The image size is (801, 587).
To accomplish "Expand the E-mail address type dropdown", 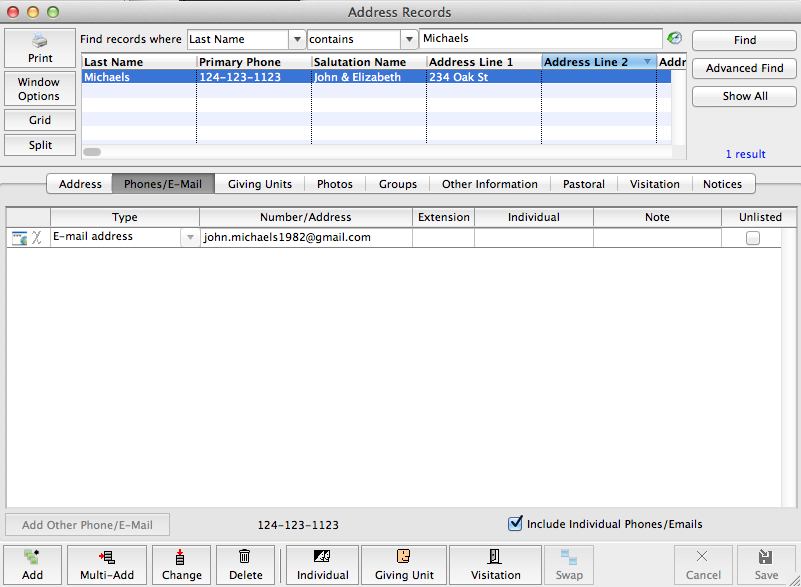I will tap(189, 238).
